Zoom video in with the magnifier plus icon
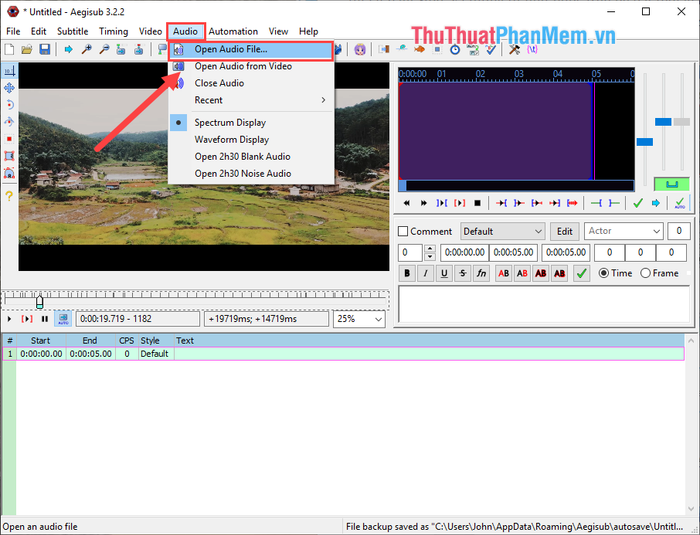 coord(86,49)
